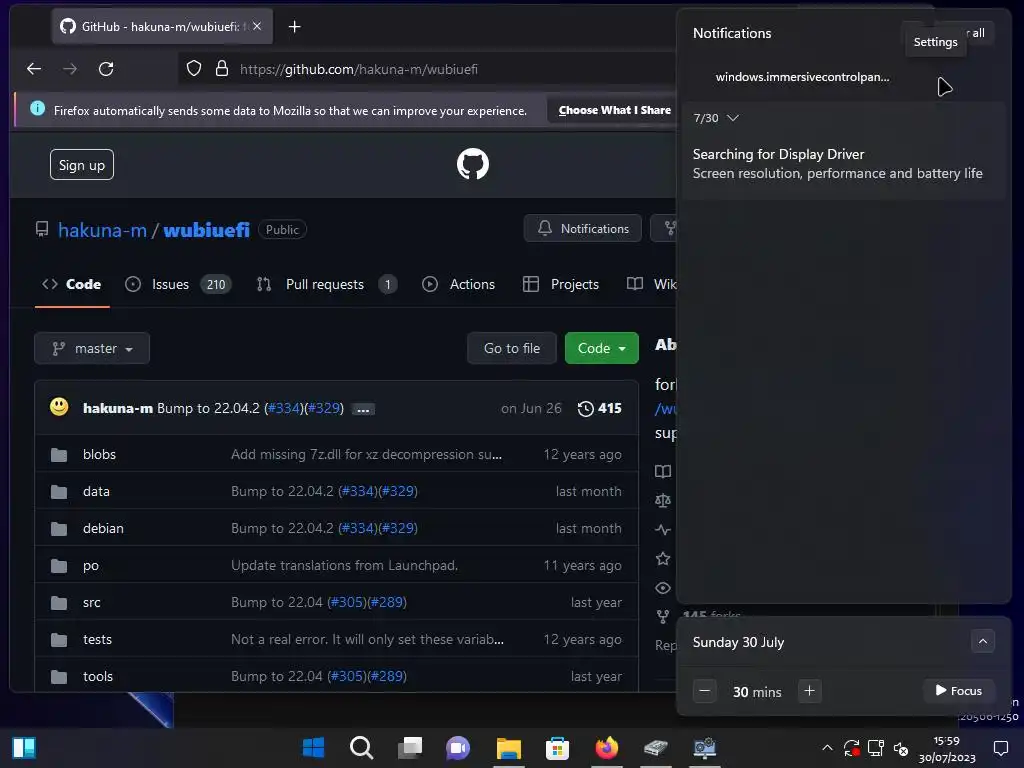1024x768 pixels.
Task: Open taskbar Search
Action: tap(361, 748)
